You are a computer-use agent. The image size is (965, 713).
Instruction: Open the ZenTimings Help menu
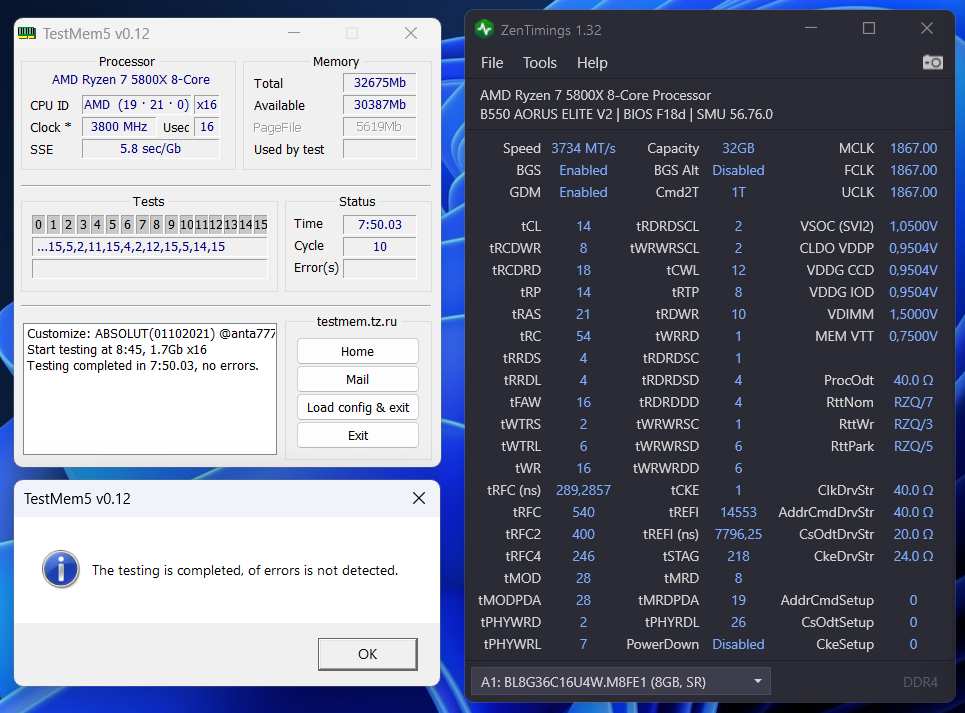click(x=592, y=63)
